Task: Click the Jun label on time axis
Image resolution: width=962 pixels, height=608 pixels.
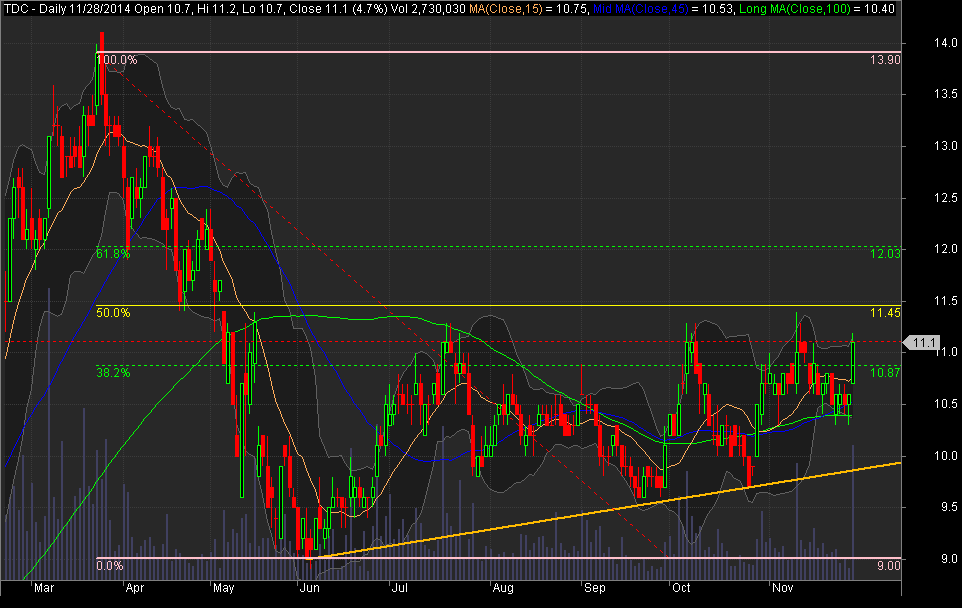Action: (x=309, y=588)
